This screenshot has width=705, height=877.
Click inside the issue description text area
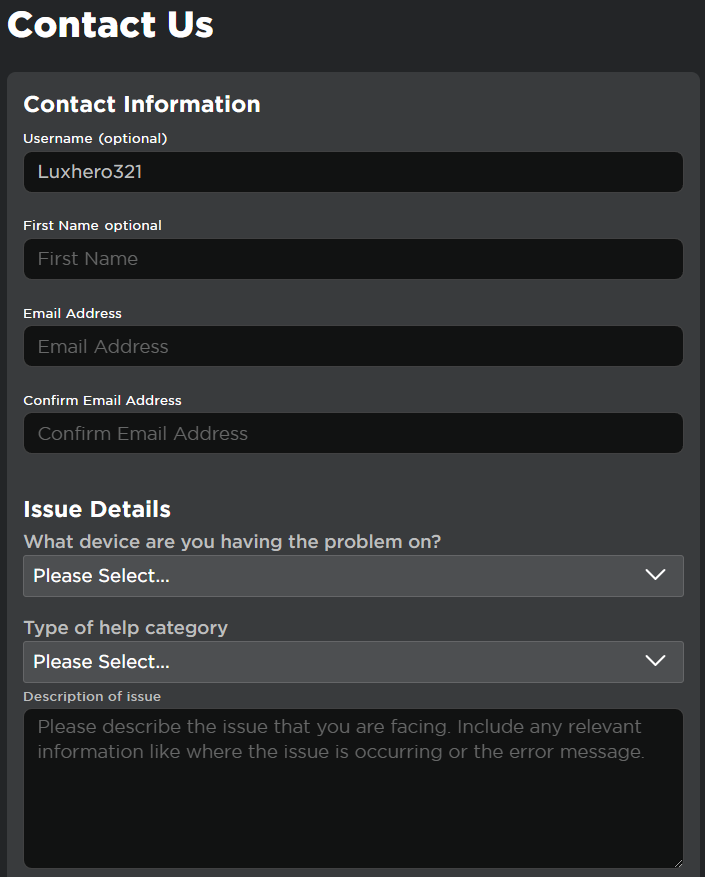pyautogui.click(x=352, y=790)
